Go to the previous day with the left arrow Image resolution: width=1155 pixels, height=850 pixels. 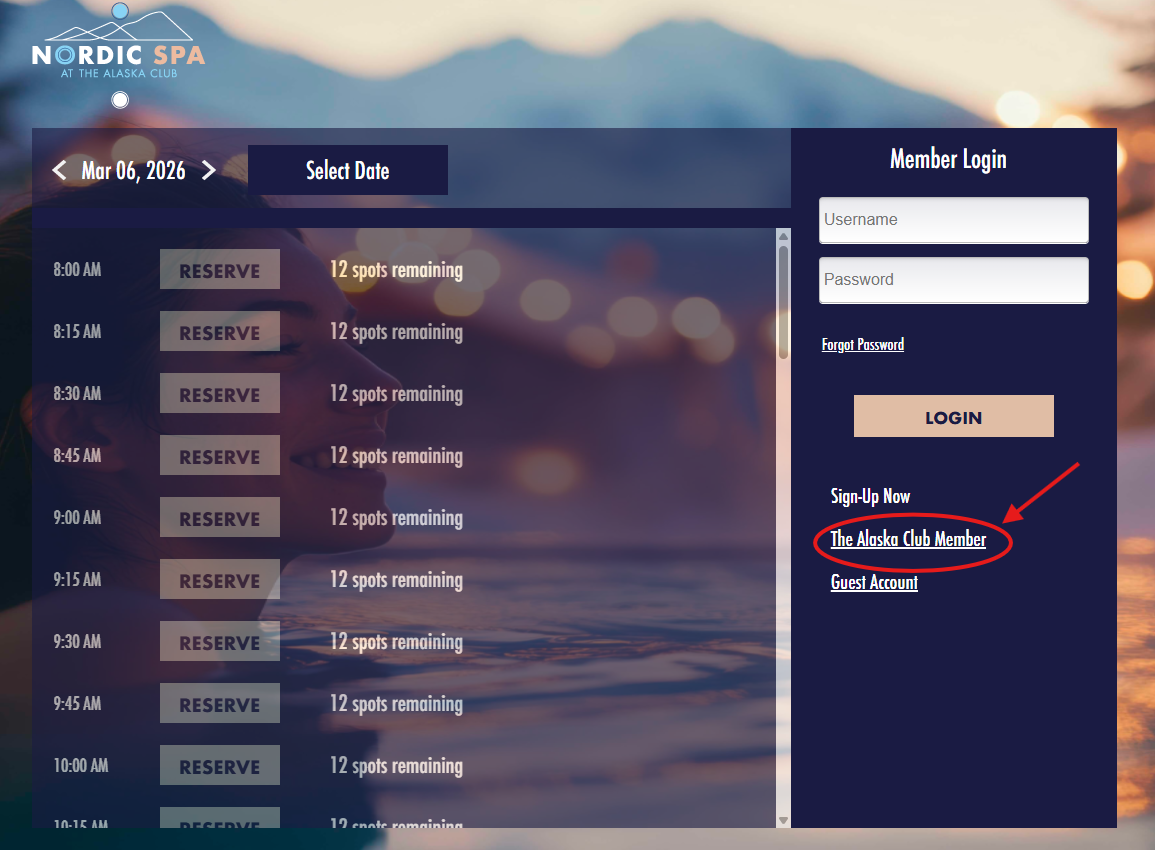59,170
